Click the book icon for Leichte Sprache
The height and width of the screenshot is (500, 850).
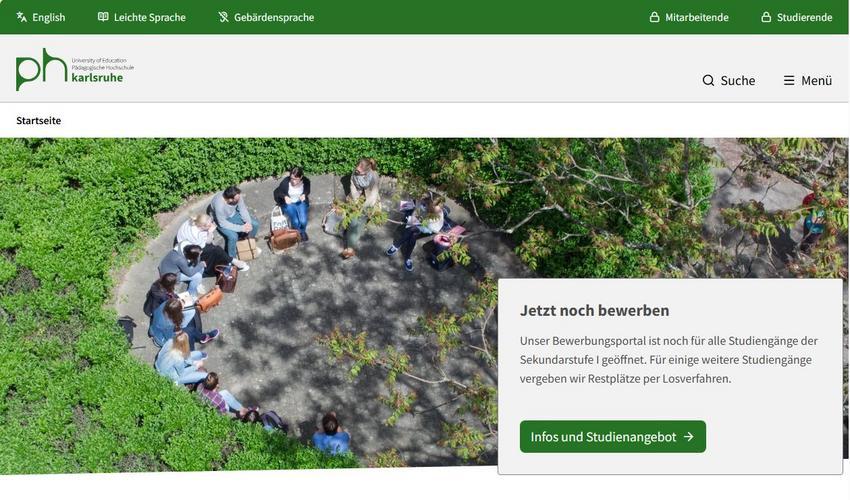pos(103,17)
